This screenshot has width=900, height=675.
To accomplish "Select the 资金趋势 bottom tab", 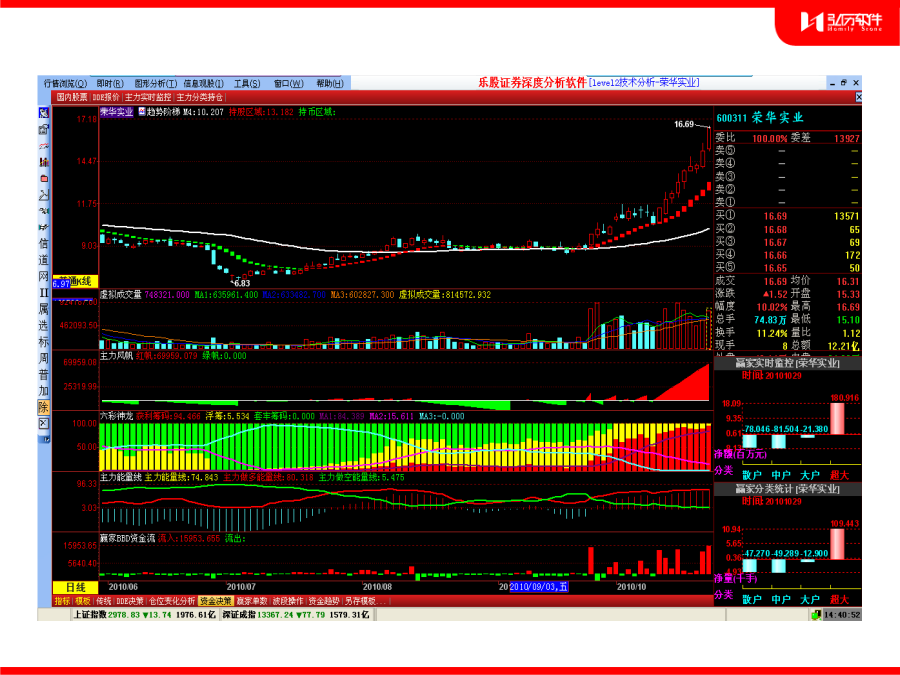I will pos(324,601).
